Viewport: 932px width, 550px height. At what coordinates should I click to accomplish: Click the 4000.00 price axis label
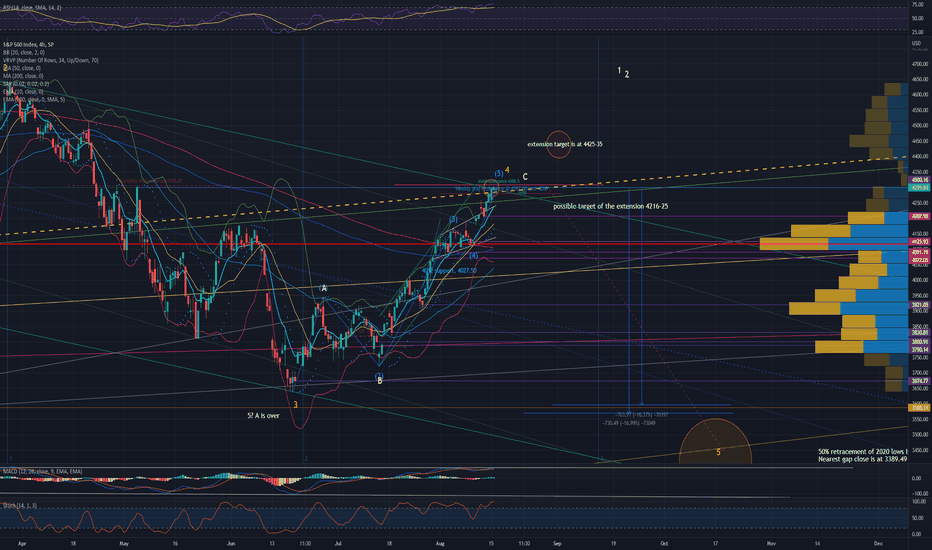pos(920,280)
